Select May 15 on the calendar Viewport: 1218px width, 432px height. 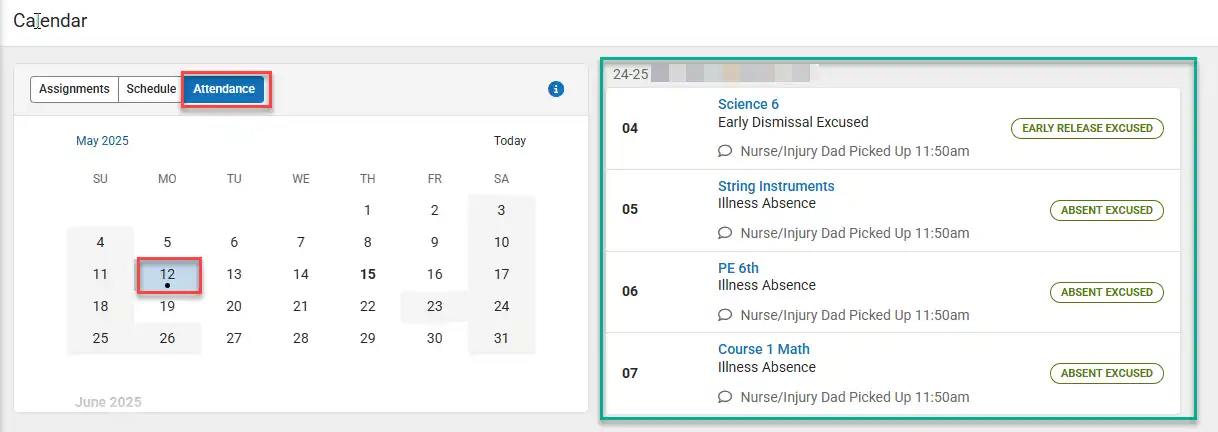coord(368,274)
